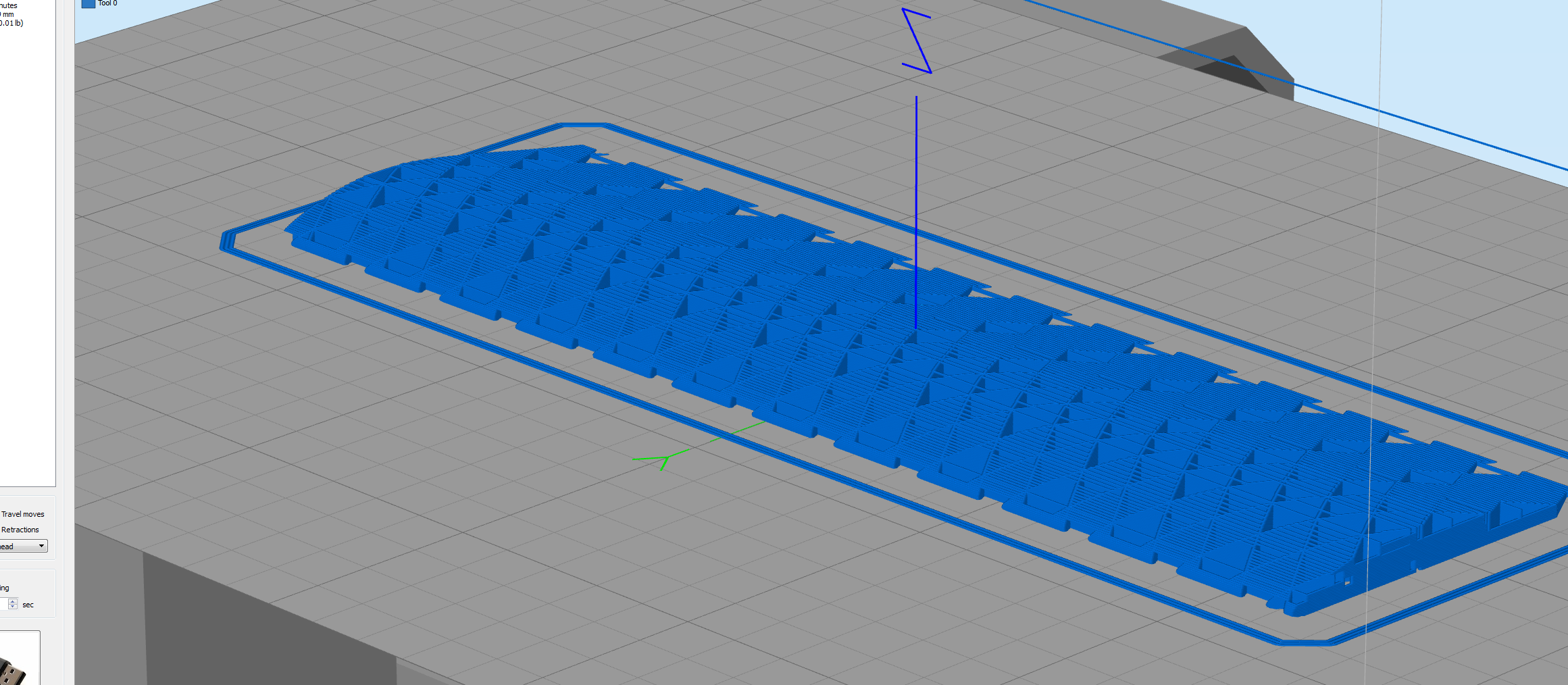The height and width of the screenshot is (685, 1568).
Task: Click the build time minutes text
Action: pos(9,5)
